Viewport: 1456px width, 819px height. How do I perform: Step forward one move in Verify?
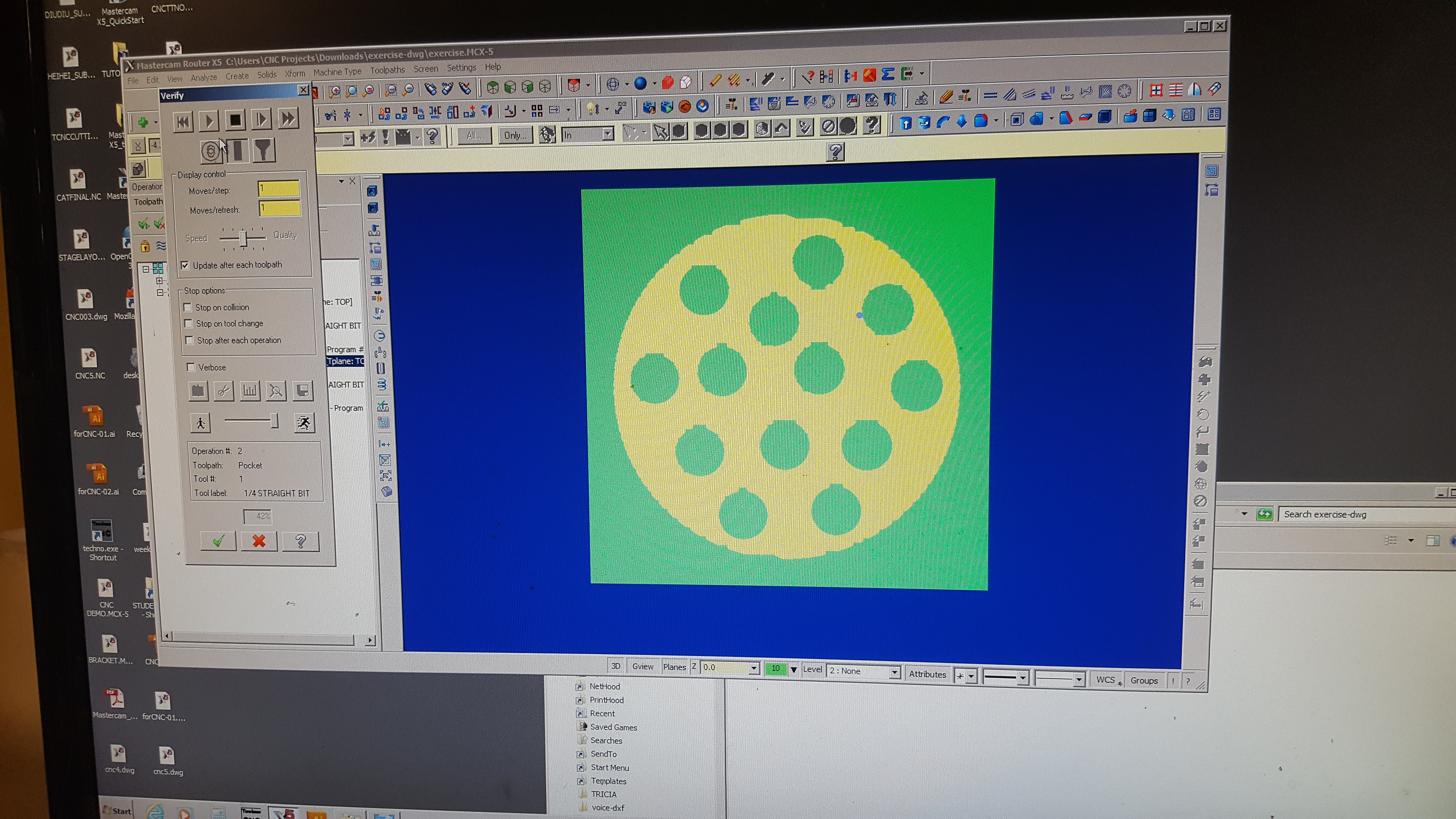(x=261, y=119)
